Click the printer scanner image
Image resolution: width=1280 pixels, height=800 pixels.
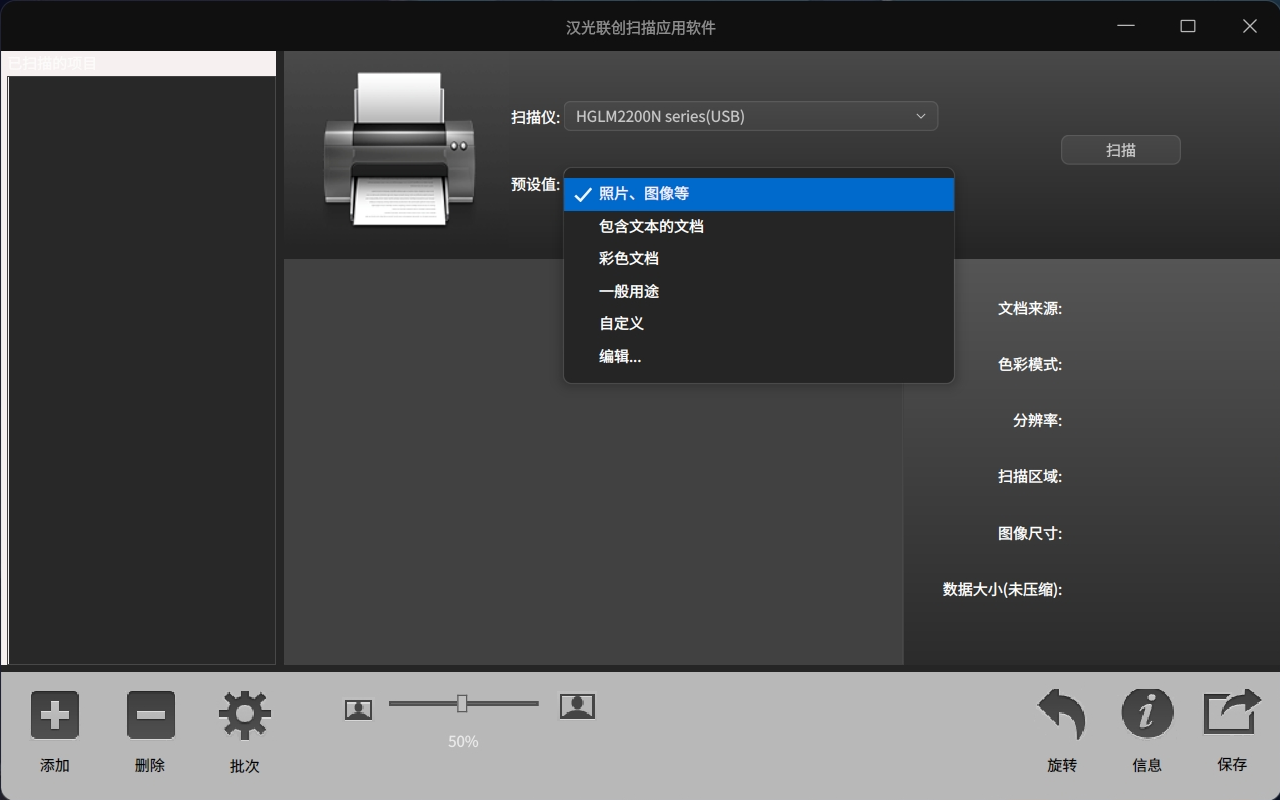[398, 150]
